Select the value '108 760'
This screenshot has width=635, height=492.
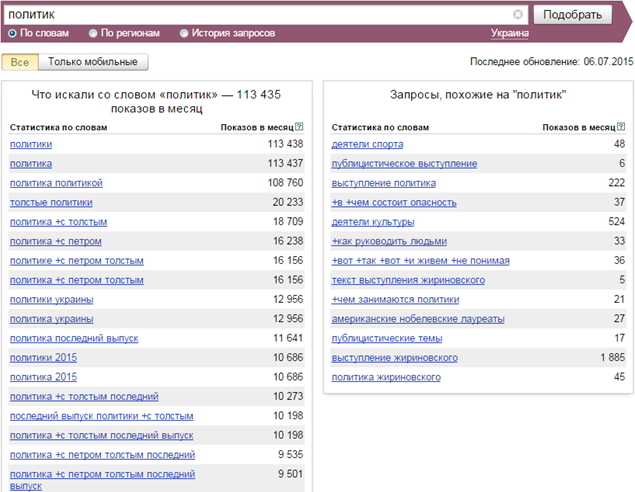point(285,183)
